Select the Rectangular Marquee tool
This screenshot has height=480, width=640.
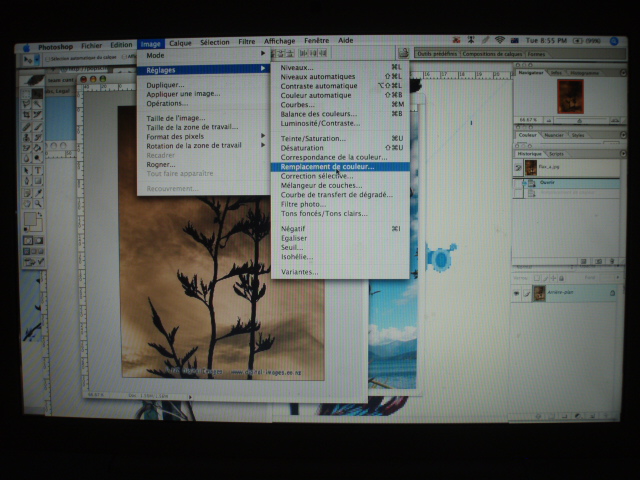point(27,94)
